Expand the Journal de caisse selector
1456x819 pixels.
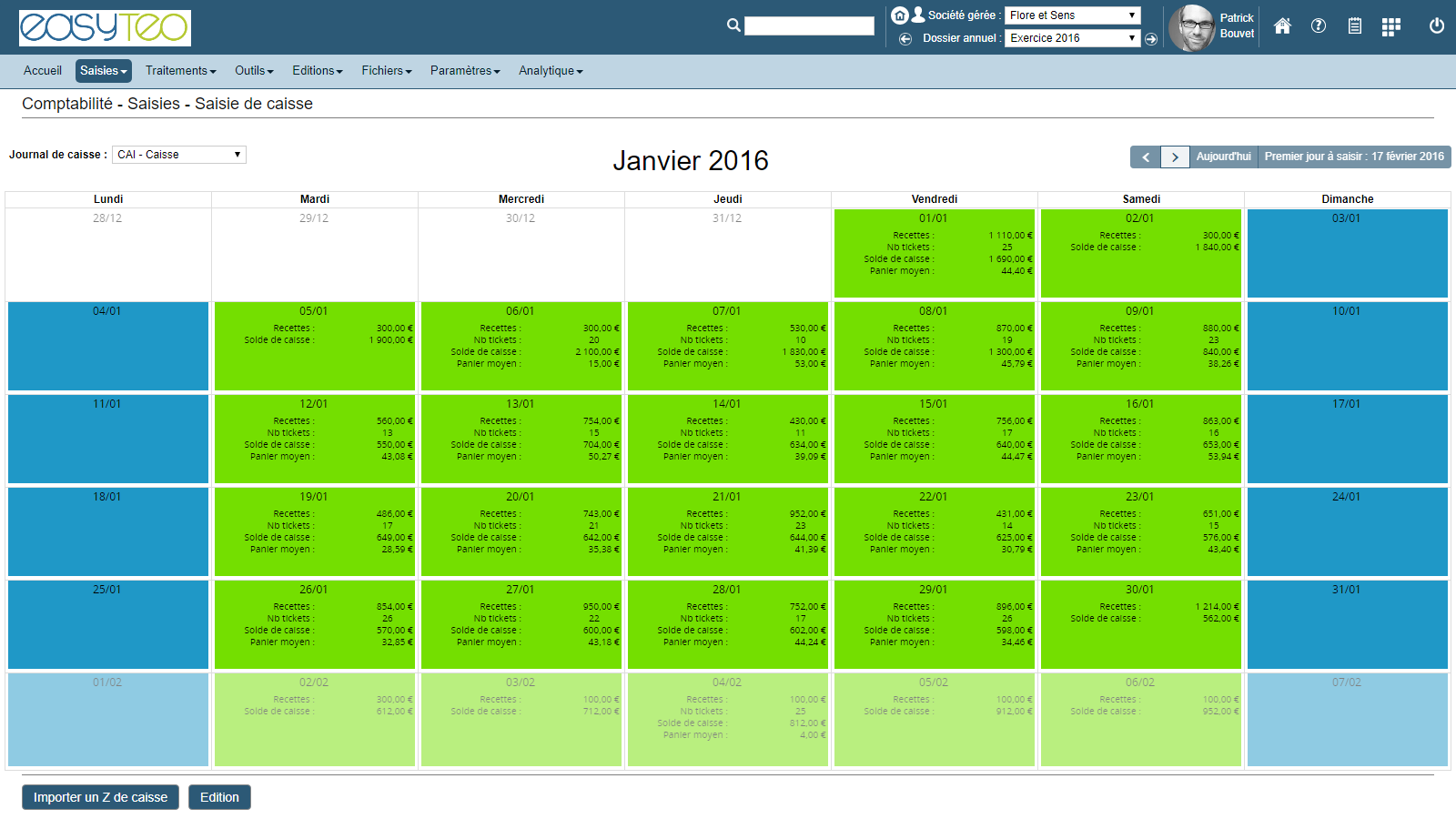[x=179, y=155]
